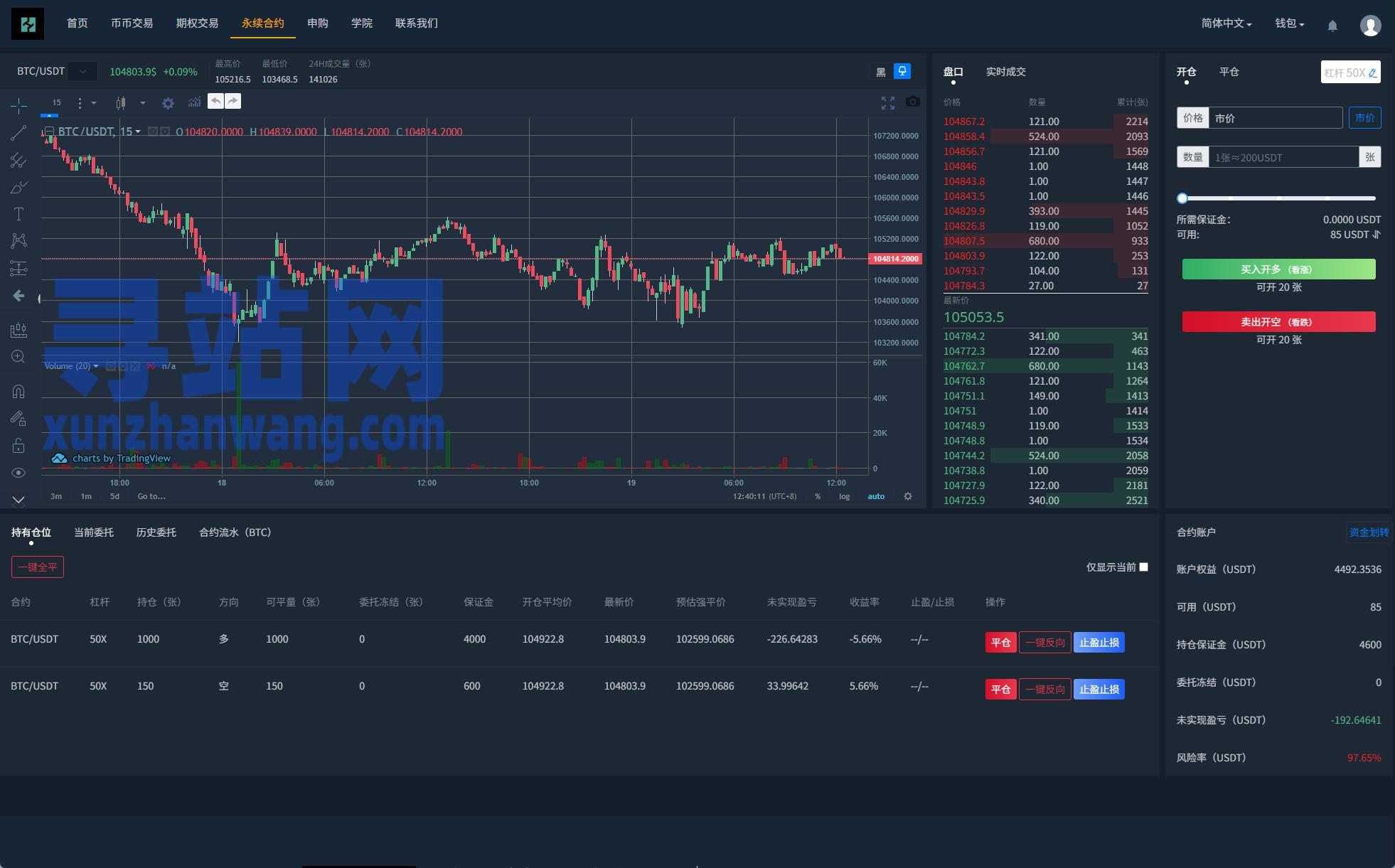Select the crosshair cursor tool
Screen dimensions: 1395x868
point(18,106)
